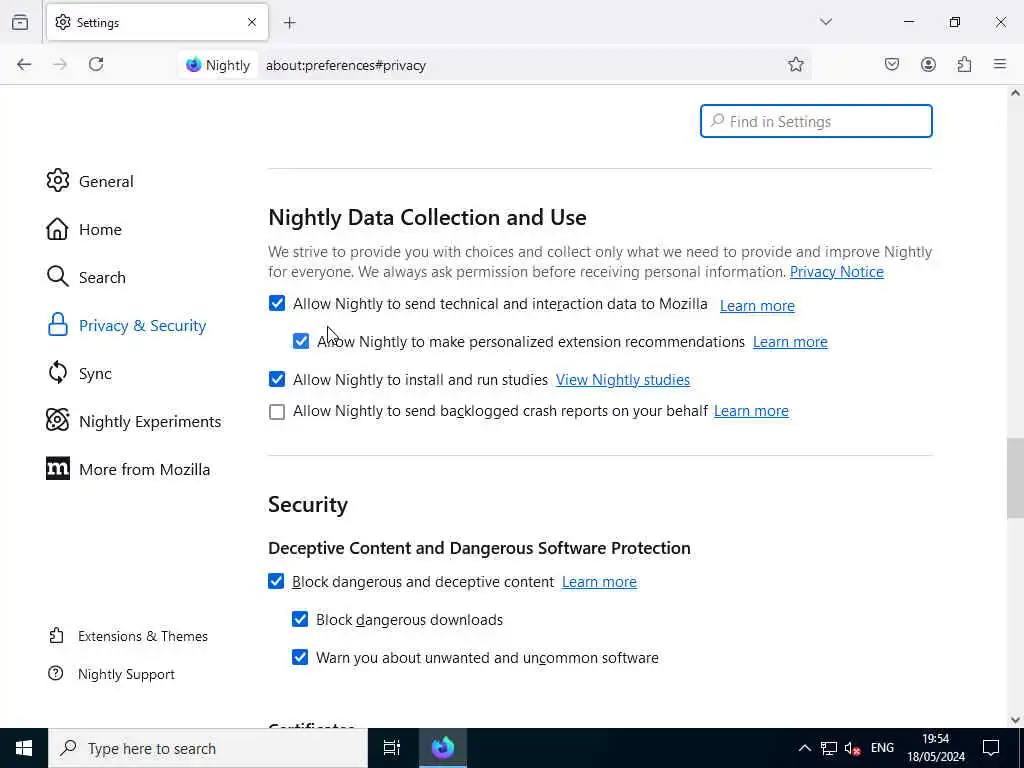Open the Windows Start menu

point(24,748)
